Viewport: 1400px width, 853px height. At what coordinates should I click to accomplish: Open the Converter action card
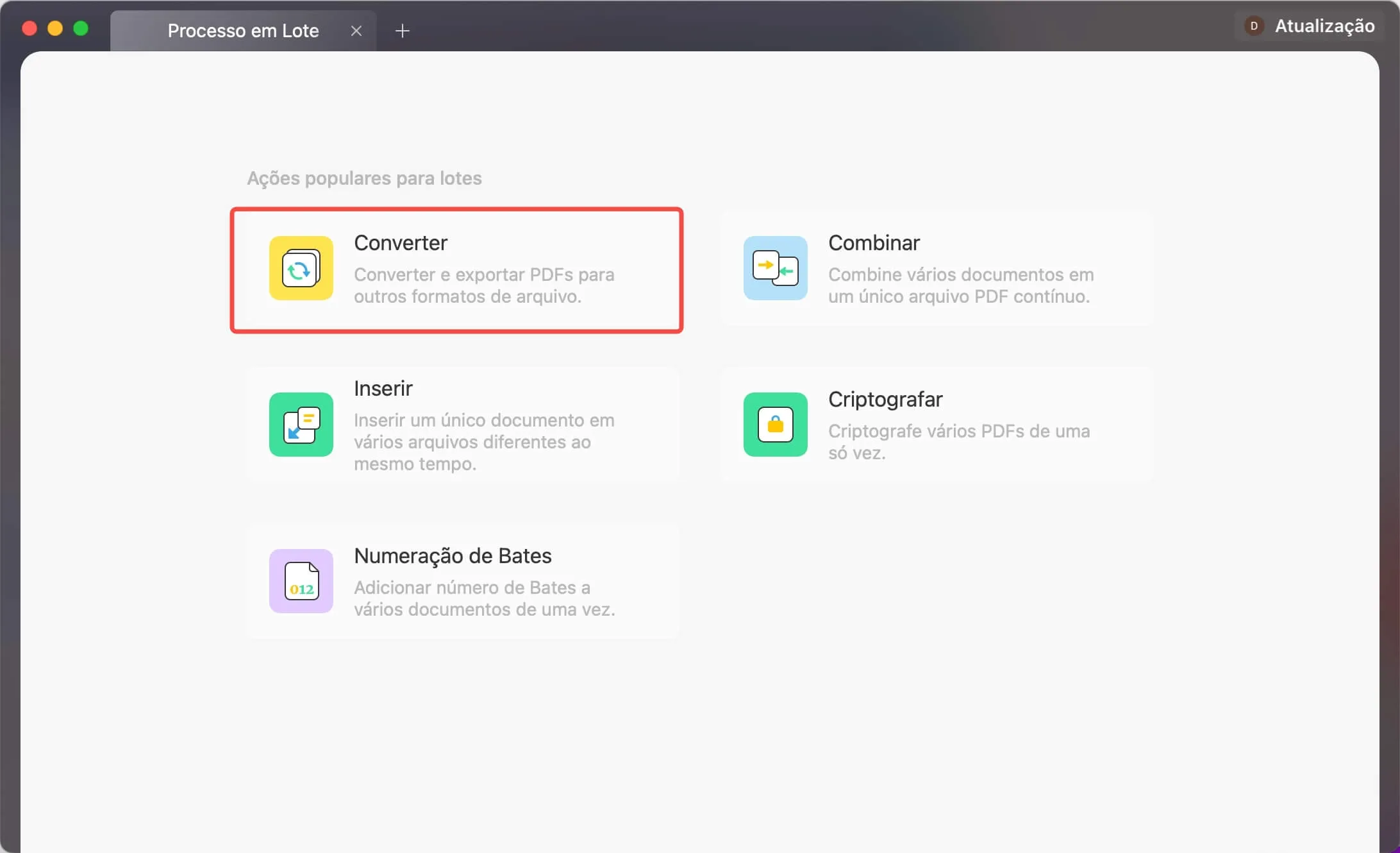tap(456, 270)
